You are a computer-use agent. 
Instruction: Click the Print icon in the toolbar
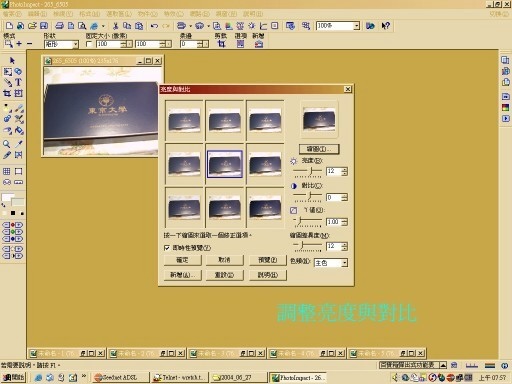[59, 26]
